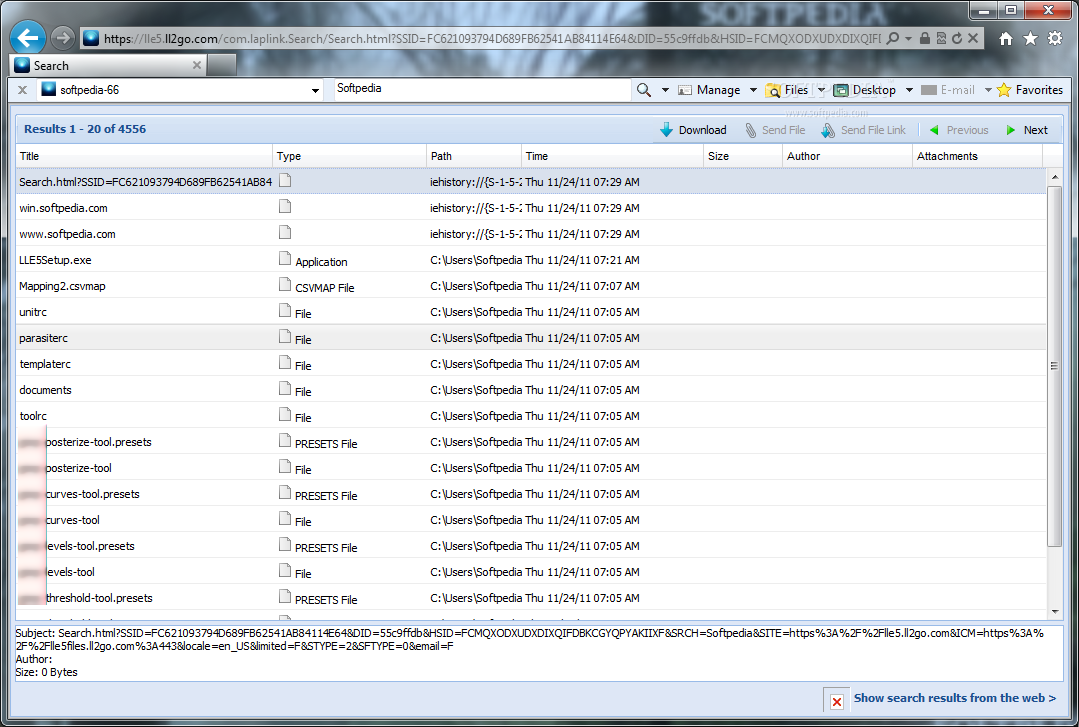1079x727 pixels.
Task: Click the E-mail toolbar item
Action: [948, 89]
